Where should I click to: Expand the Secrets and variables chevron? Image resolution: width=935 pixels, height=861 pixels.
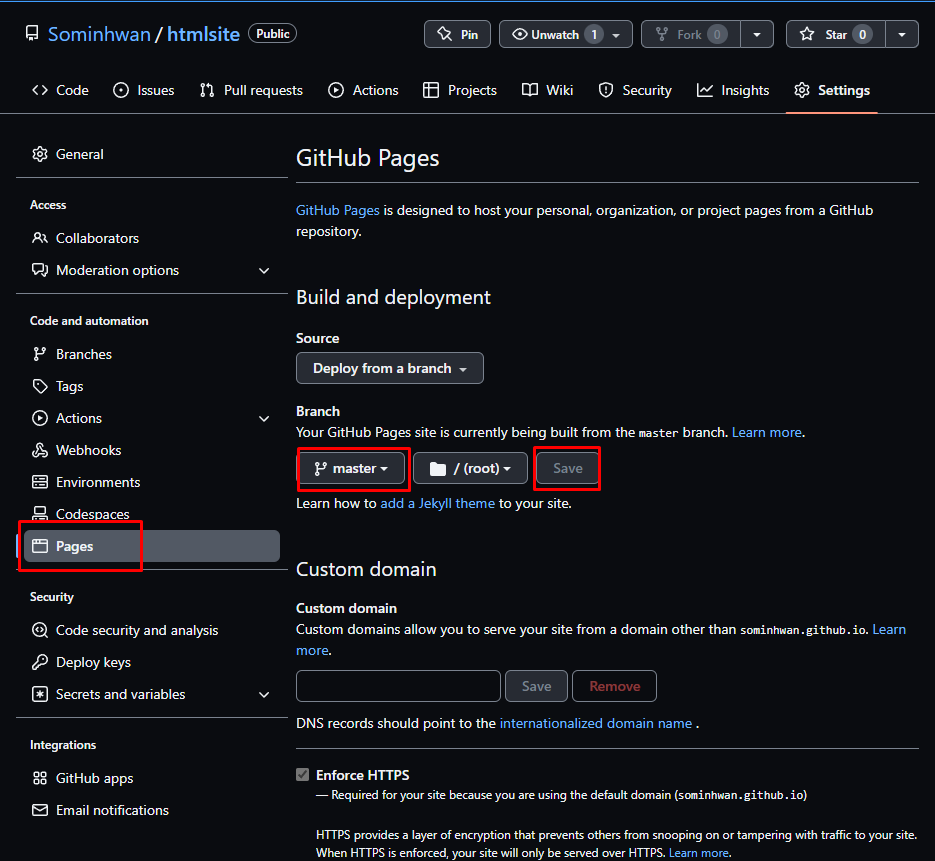click(x=264, y=695)
